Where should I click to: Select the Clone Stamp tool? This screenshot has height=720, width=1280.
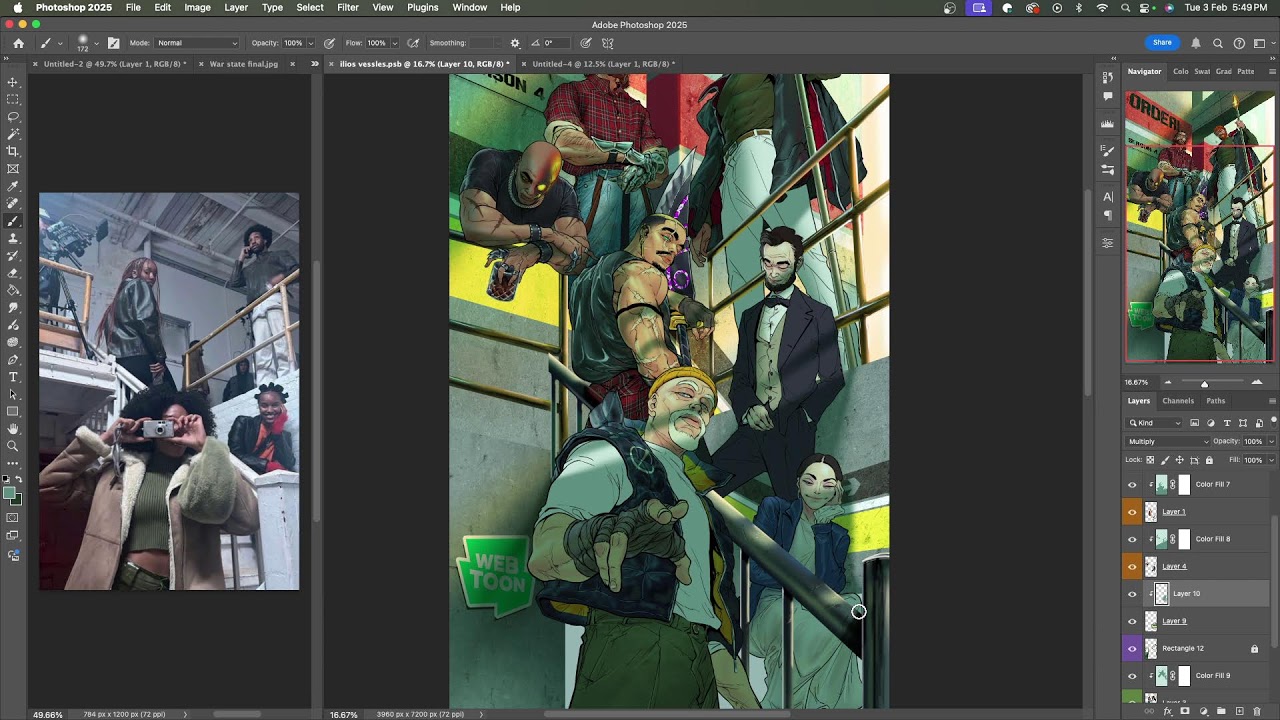tap(13, 238)
